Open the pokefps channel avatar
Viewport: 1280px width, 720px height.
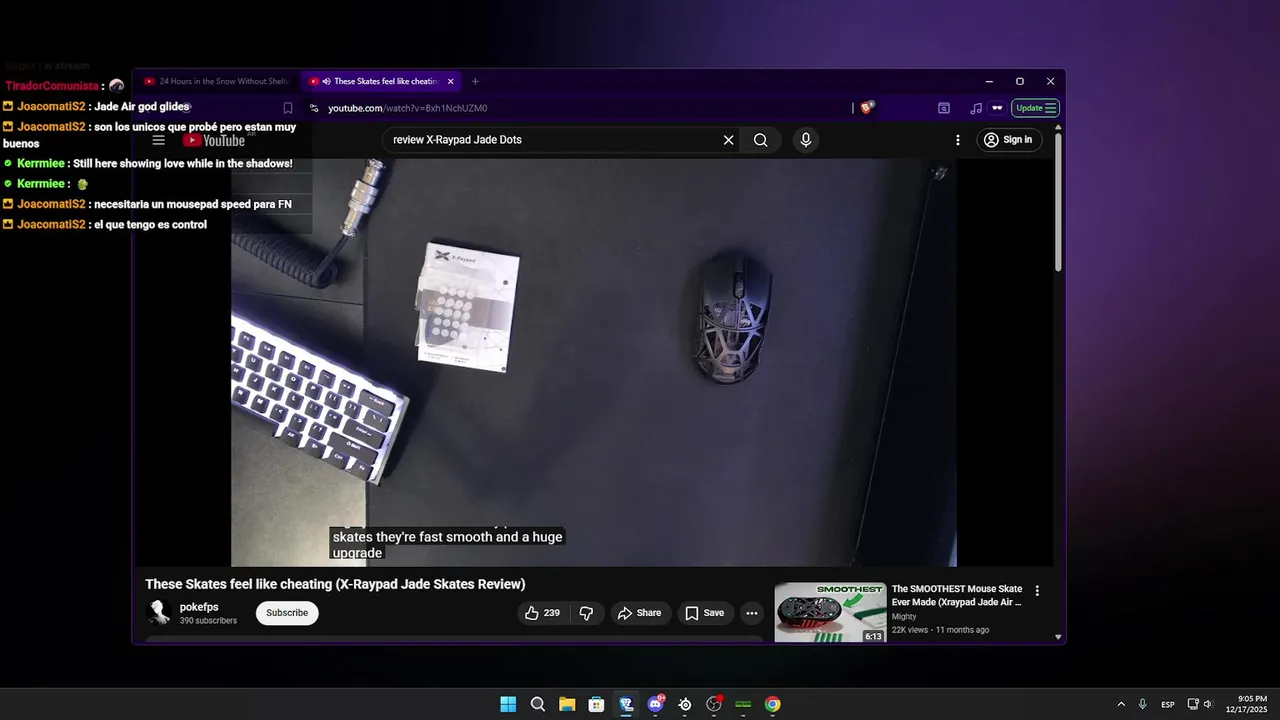click(x=158, y=612)
